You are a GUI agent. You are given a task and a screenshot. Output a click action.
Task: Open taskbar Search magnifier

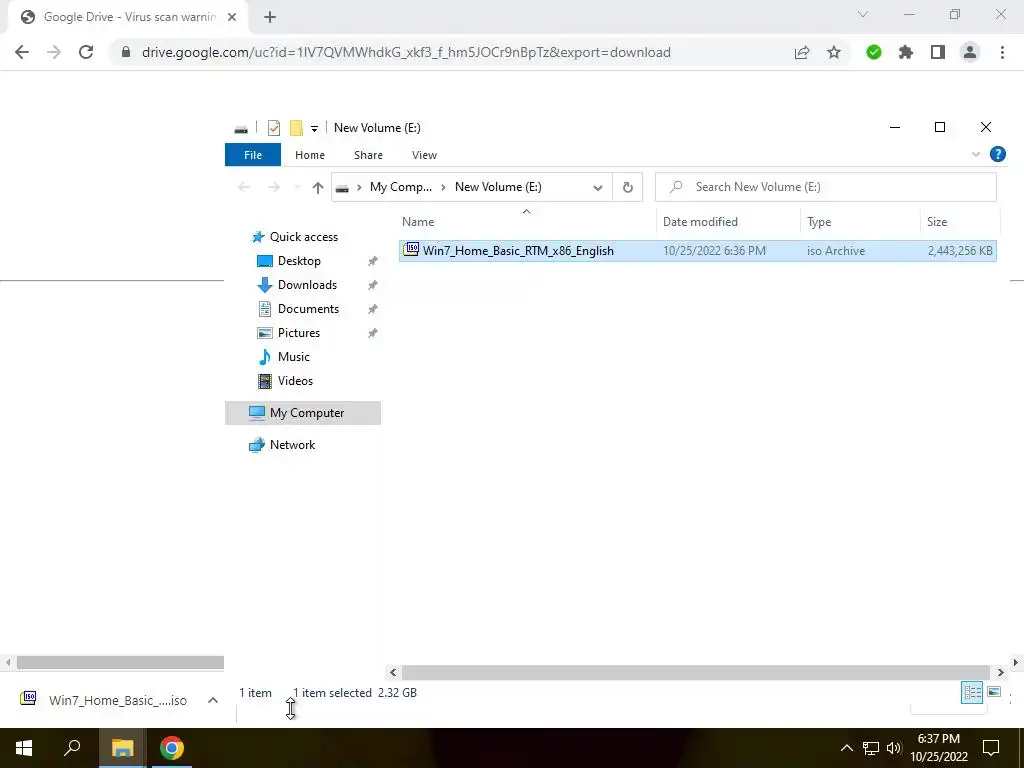click(x=72, y=747)
